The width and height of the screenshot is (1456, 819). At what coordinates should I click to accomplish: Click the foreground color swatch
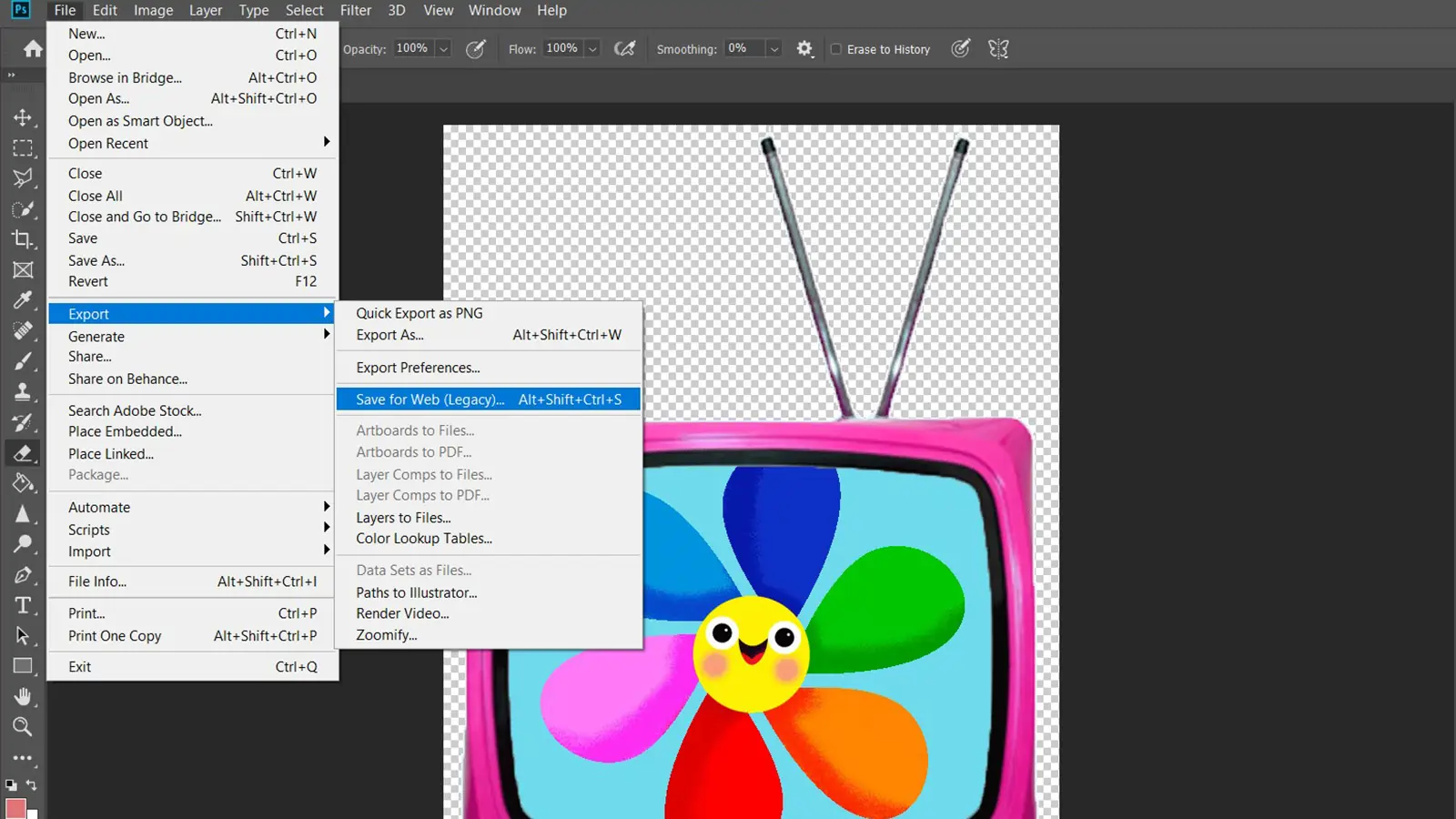15,808
